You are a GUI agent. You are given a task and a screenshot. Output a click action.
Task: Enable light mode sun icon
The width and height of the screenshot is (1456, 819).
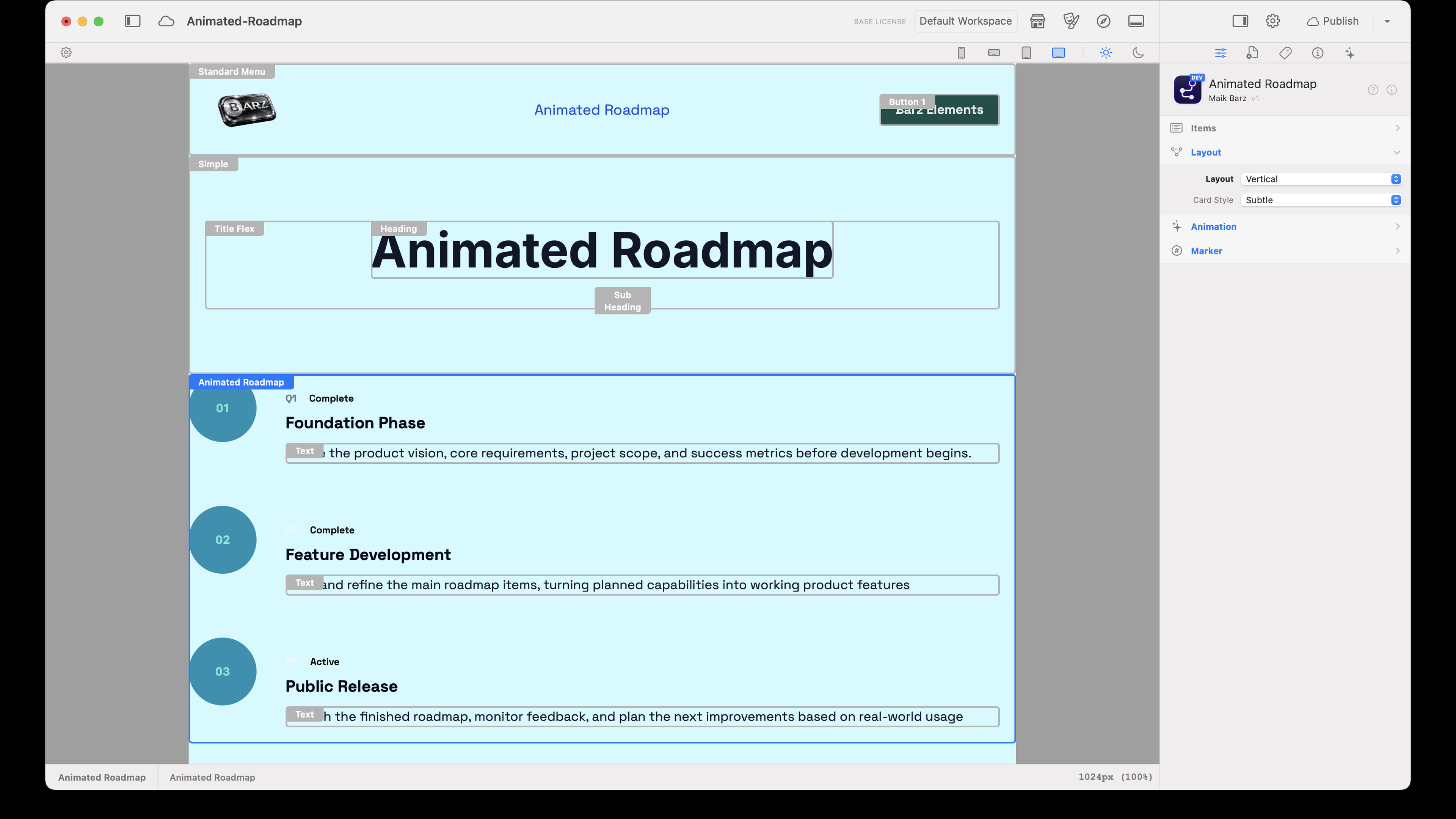(x=1106, y=53)
